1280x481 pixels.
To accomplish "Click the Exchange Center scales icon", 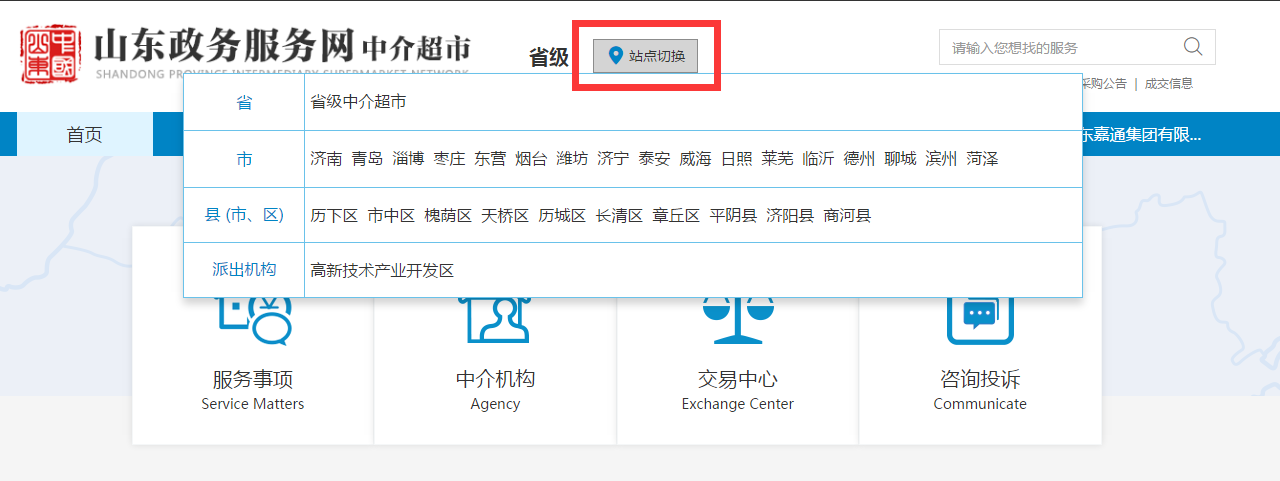I will pyautogui.click(x=737, y=318).
